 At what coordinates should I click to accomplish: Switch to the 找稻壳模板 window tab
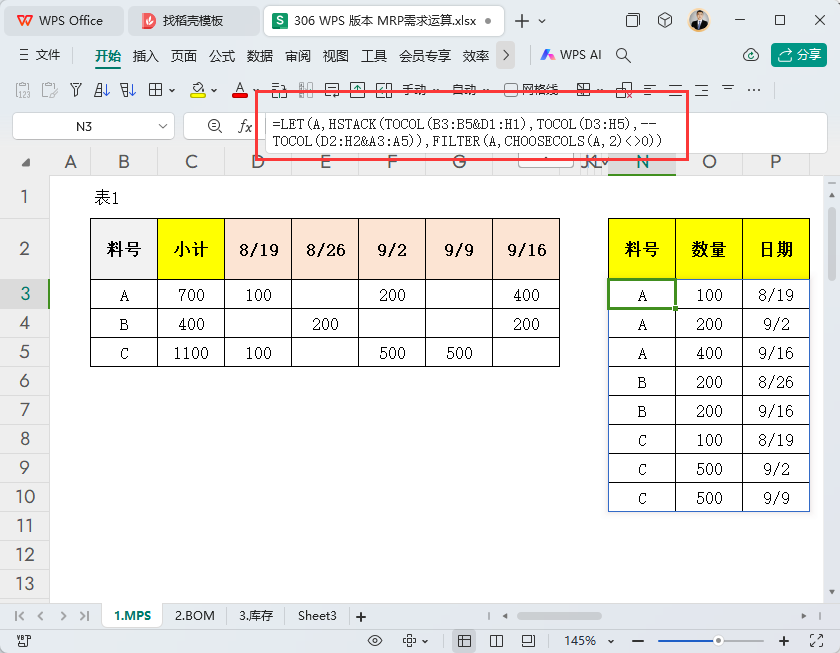click(x=193, y=21)
